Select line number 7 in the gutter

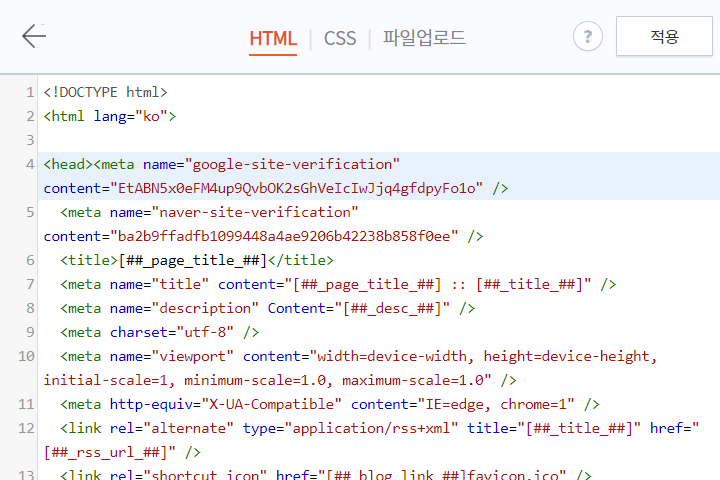tap(30, 284)
